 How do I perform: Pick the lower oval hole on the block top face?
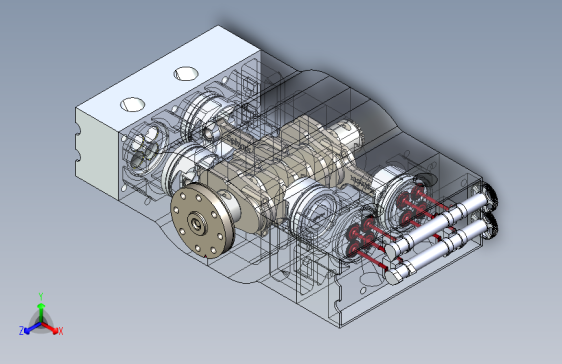133,104
